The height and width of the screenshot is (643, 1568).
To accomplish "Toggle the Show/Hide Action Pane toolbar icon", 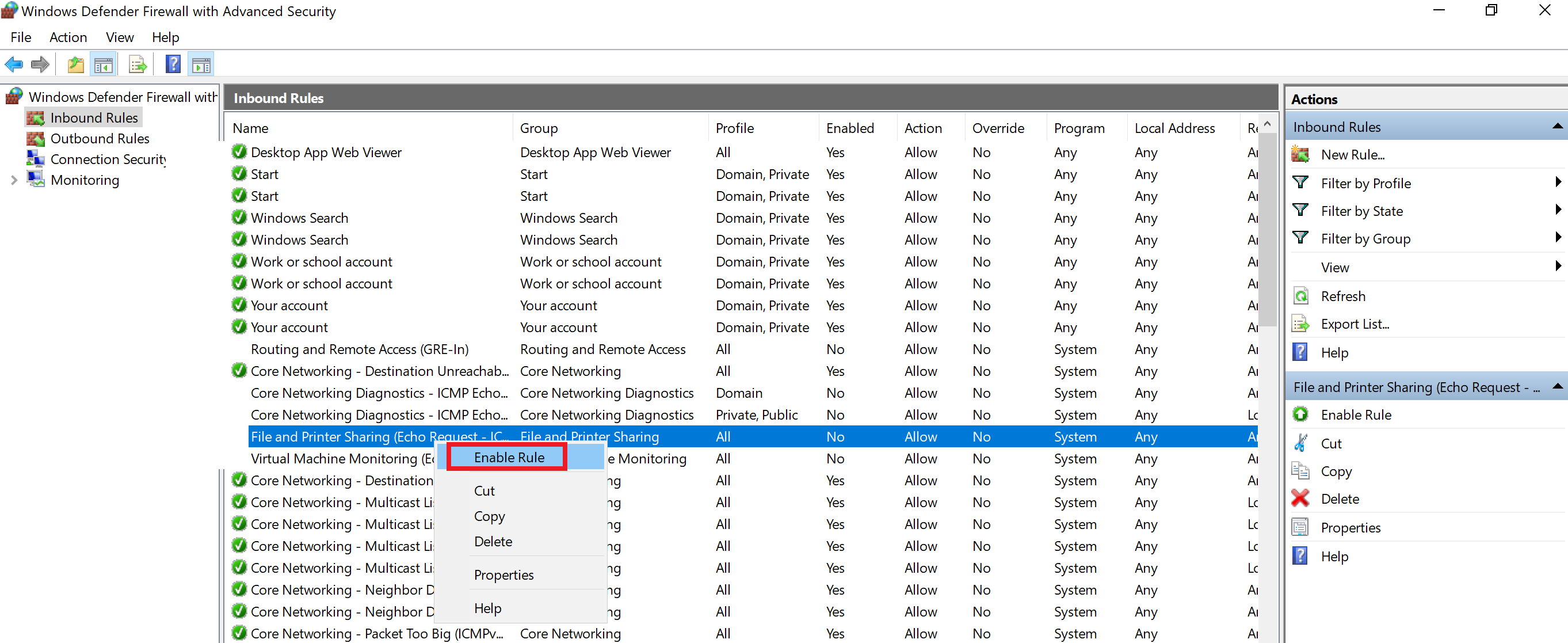I will pyautogui.click(x=201, y=64).
